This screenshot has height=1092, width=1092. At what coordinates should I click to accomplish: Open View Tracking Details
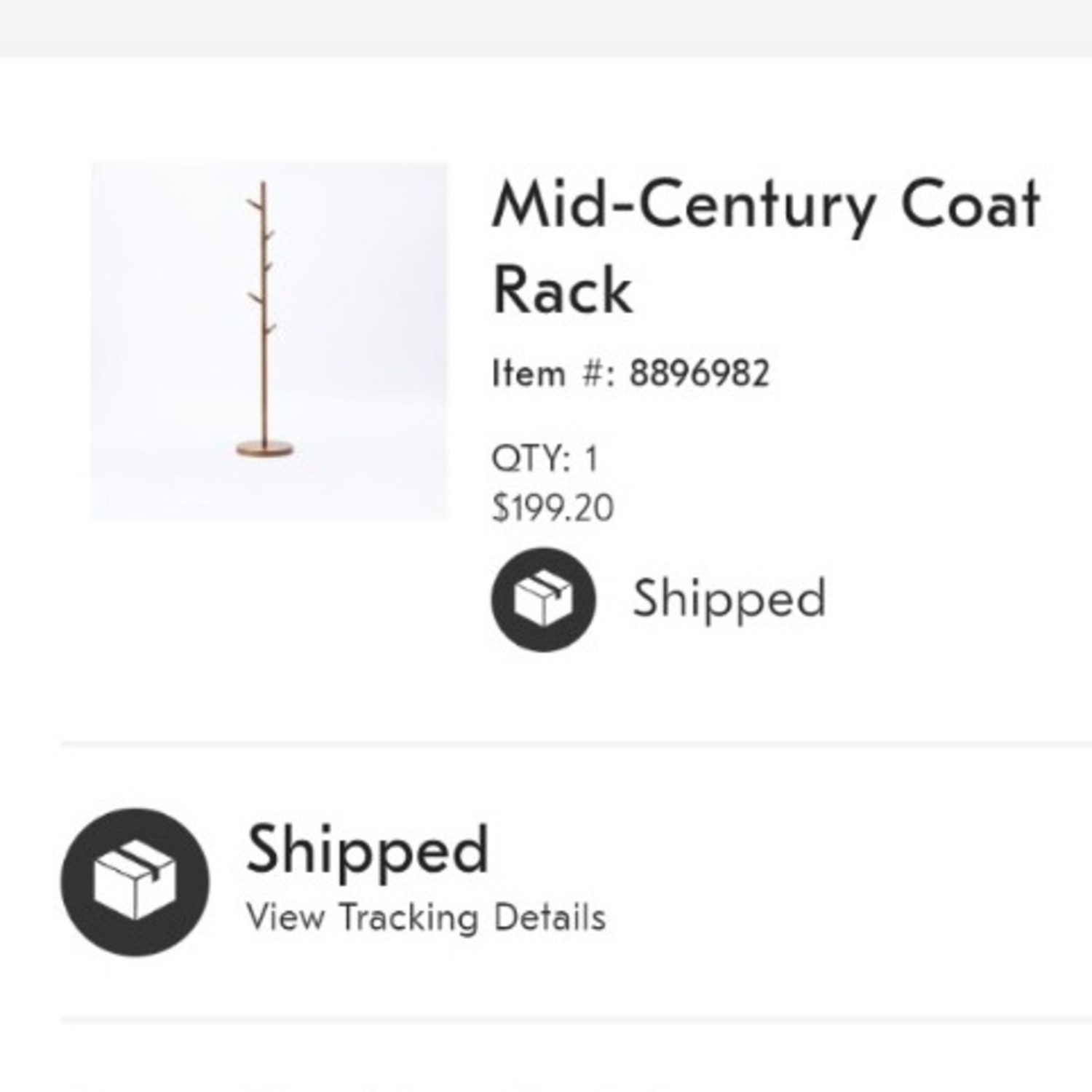pyautogui.click(x=426, y=919)
